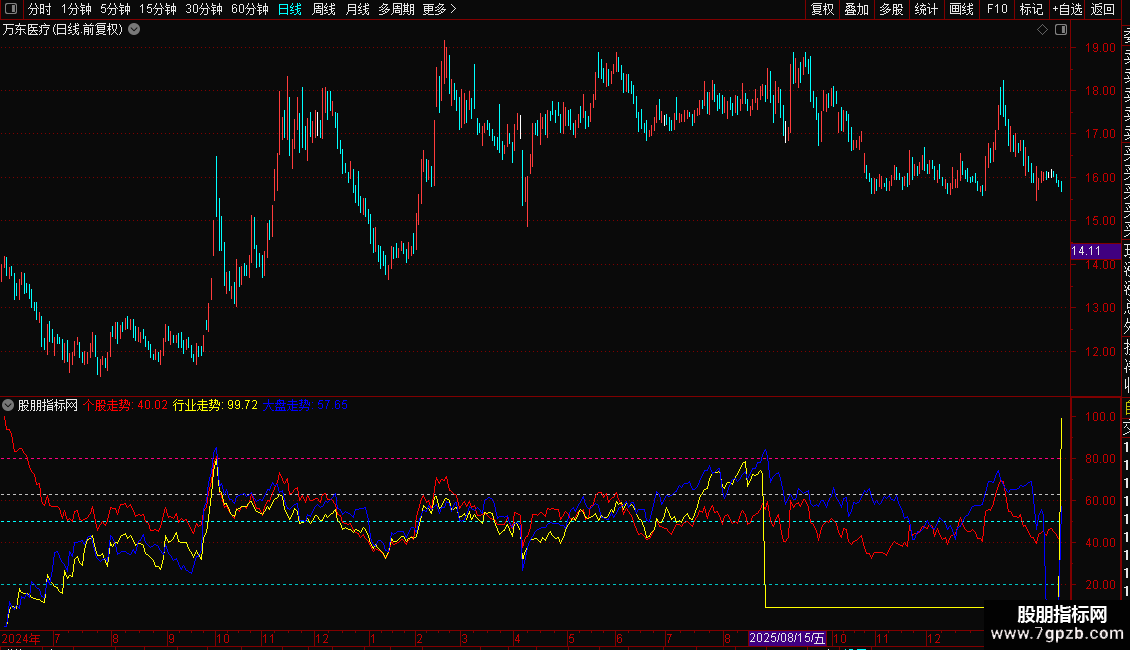Open the dropdown beside 股朋指标网 indicator
Image resolution: width=1130 pixels, height=650 pixels.
tap(8, 405)
